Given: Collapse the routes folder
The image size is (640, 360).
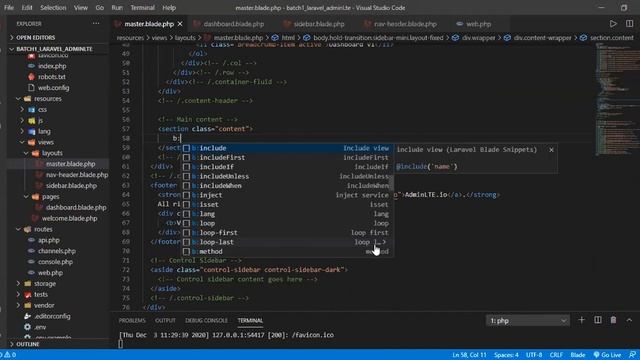Looking at the screenshot, I should (43, 229).
